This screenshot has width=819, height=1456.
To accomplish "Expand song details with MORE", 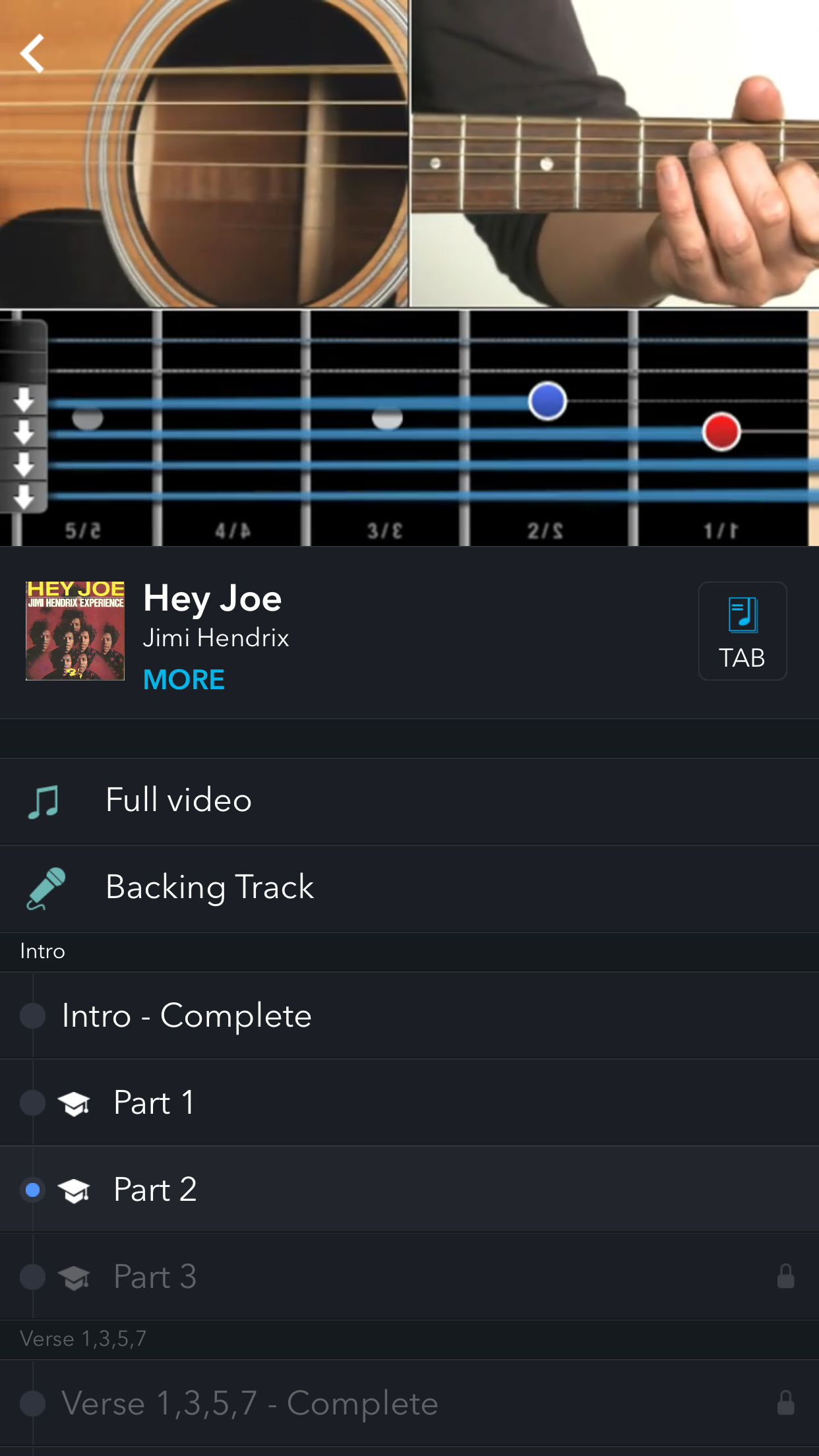I will click(x=184, y=680).
